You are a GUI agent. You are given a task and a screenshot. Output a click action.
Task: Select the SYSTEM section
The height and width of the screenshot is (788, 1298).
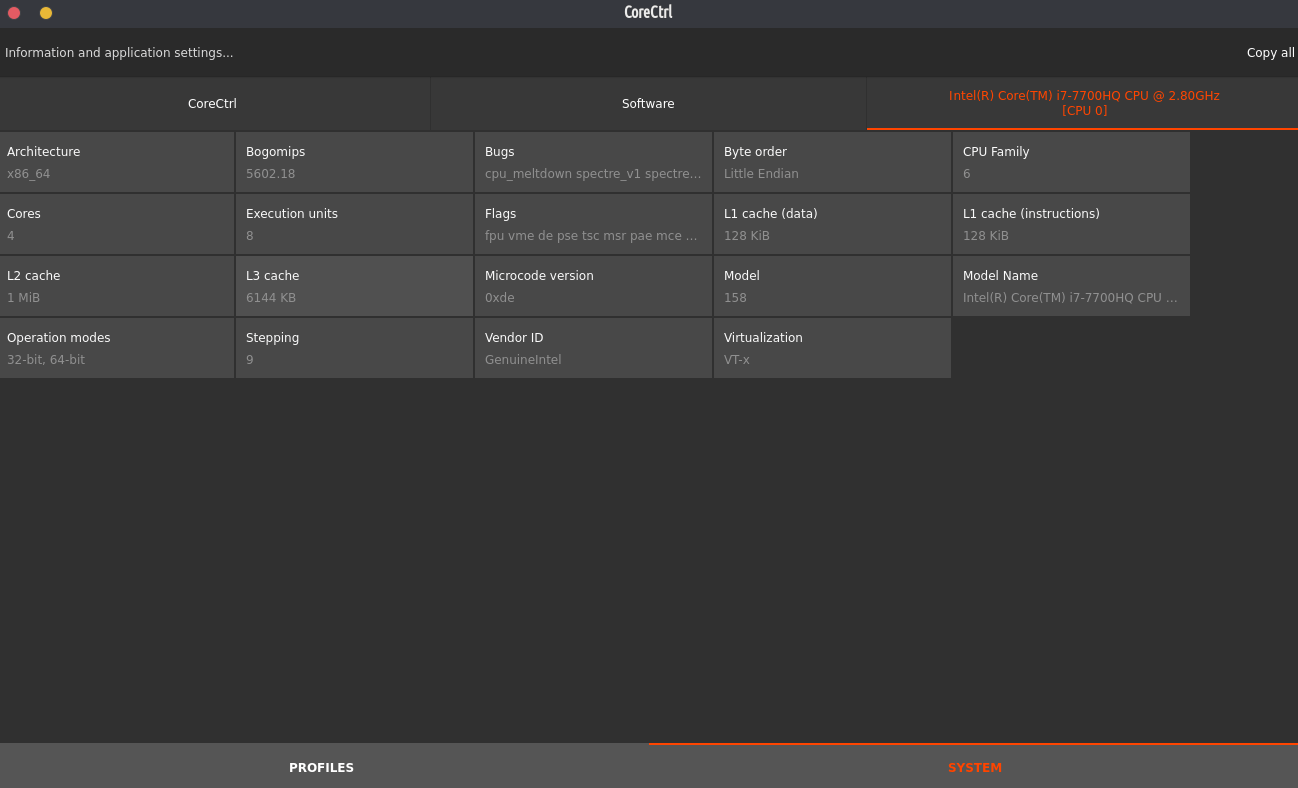(974, 767)
